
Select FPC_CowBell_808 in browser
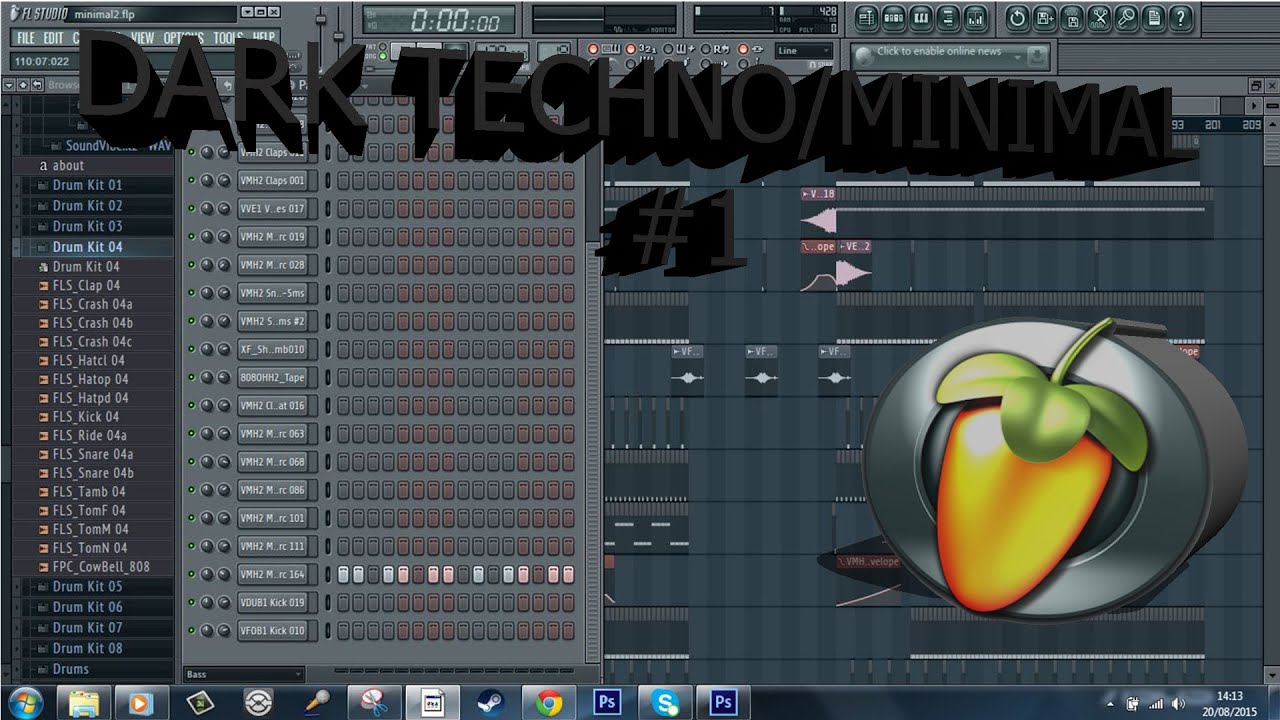101,567
